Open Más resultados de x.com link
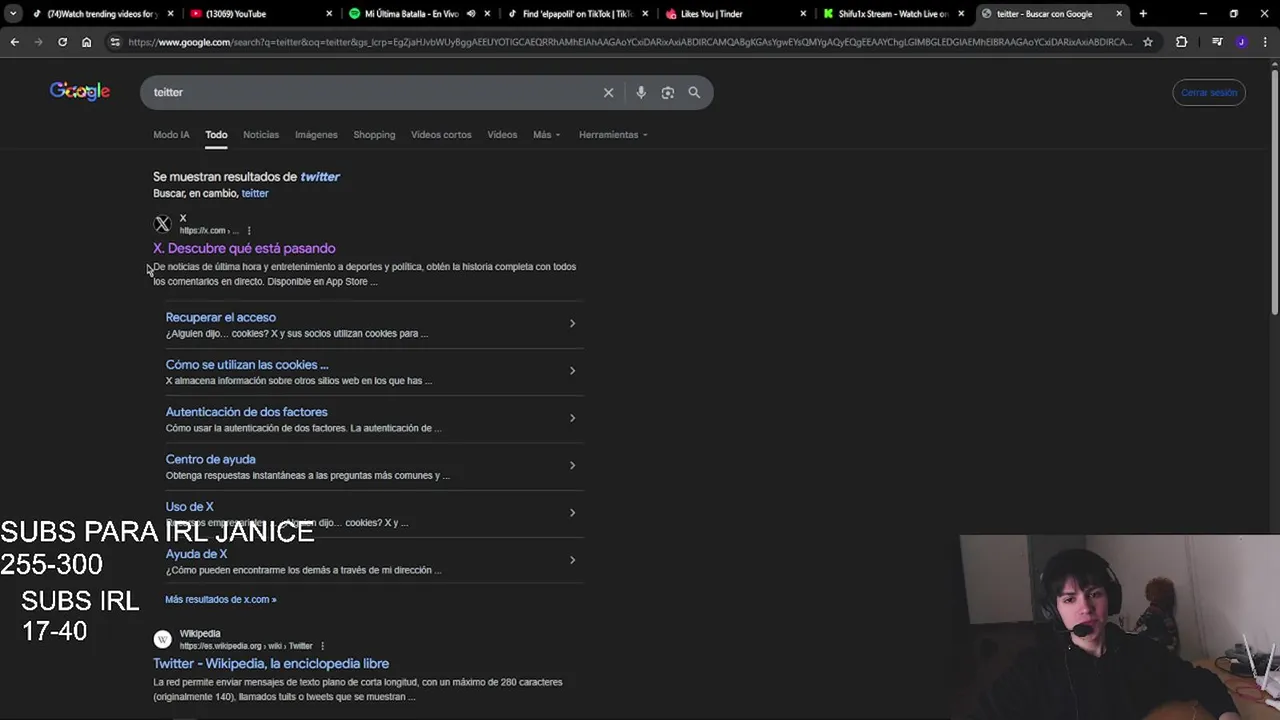 click(221, 599)
